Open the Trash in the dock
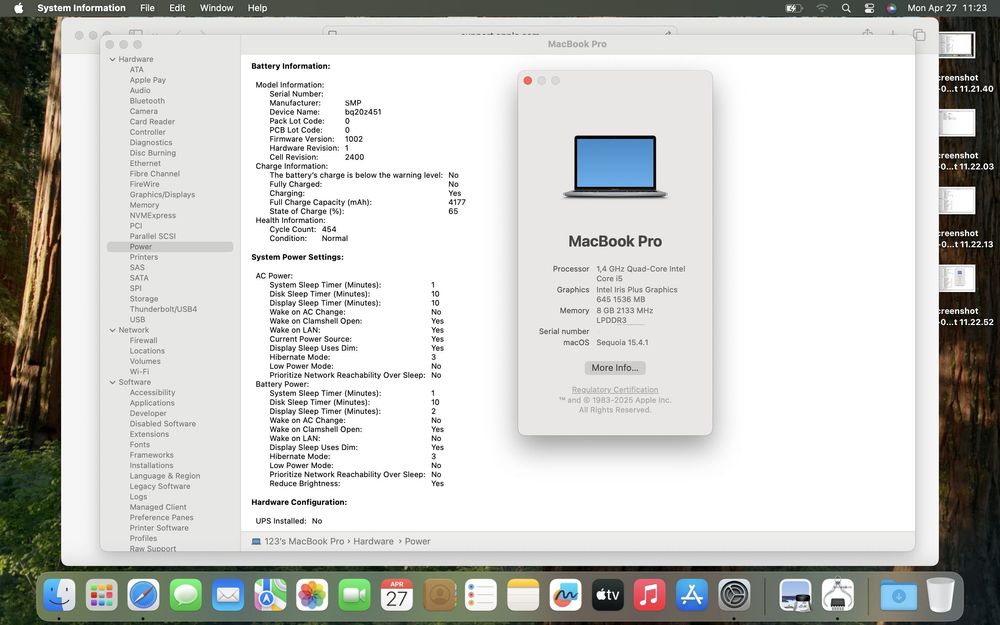Viewport: 1000px width, 625px height. 940,595
